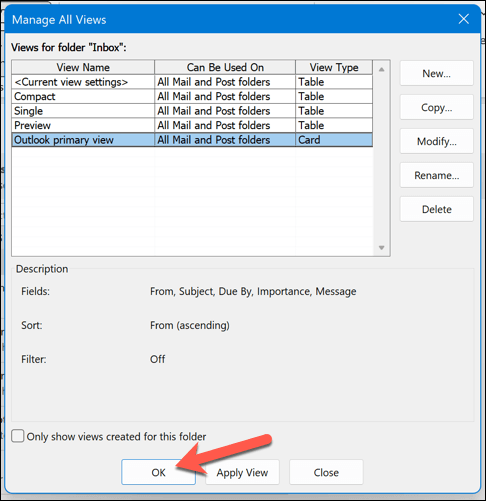The height and width of the screenshot is (501, 486).
Task: Click the Can Be Used On column header
Action: (x=225, y=67)
